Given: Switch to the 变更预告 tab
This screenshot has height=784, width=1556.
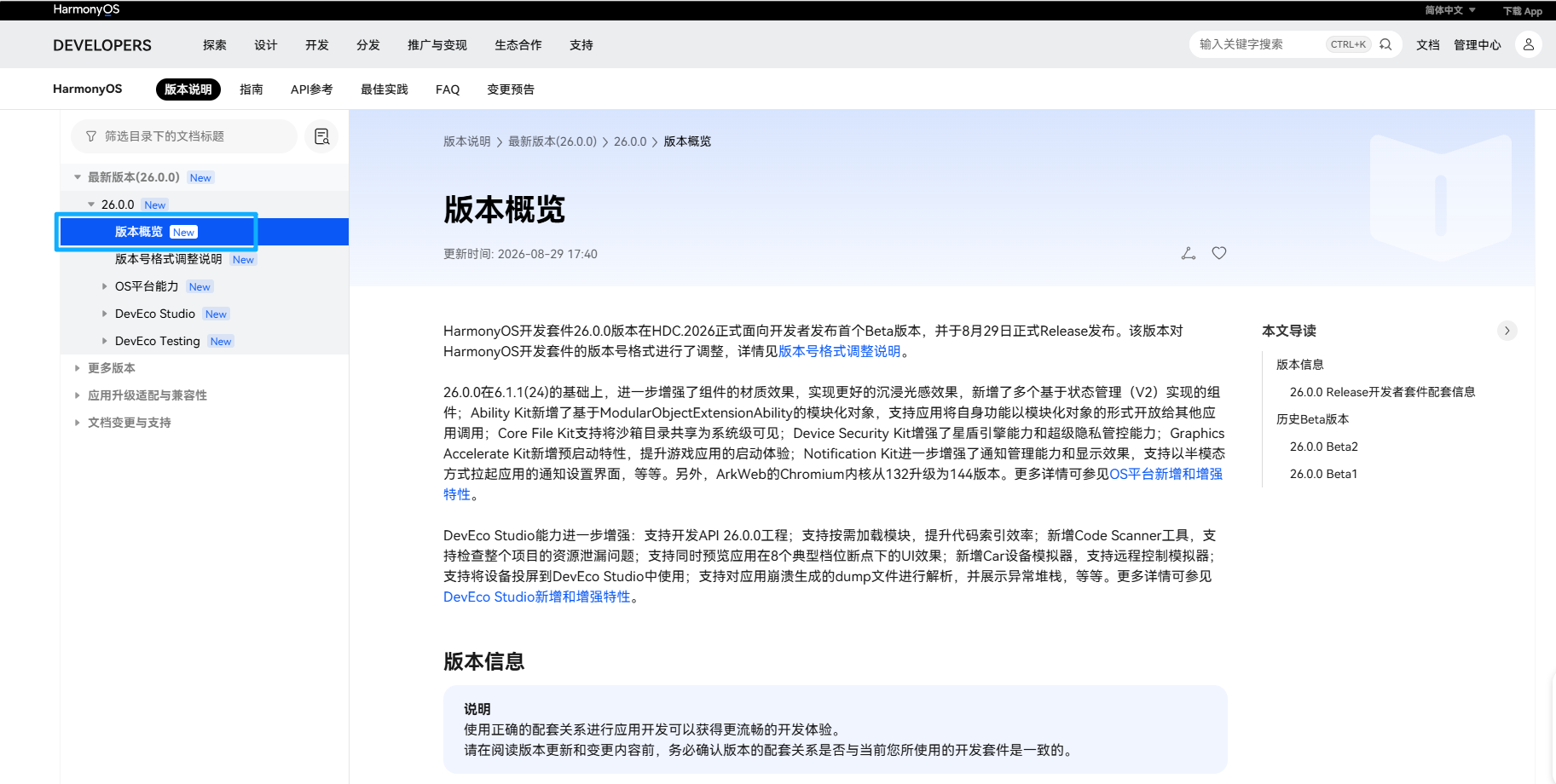Looking at the screenshot, I should (x=511, y=89).
